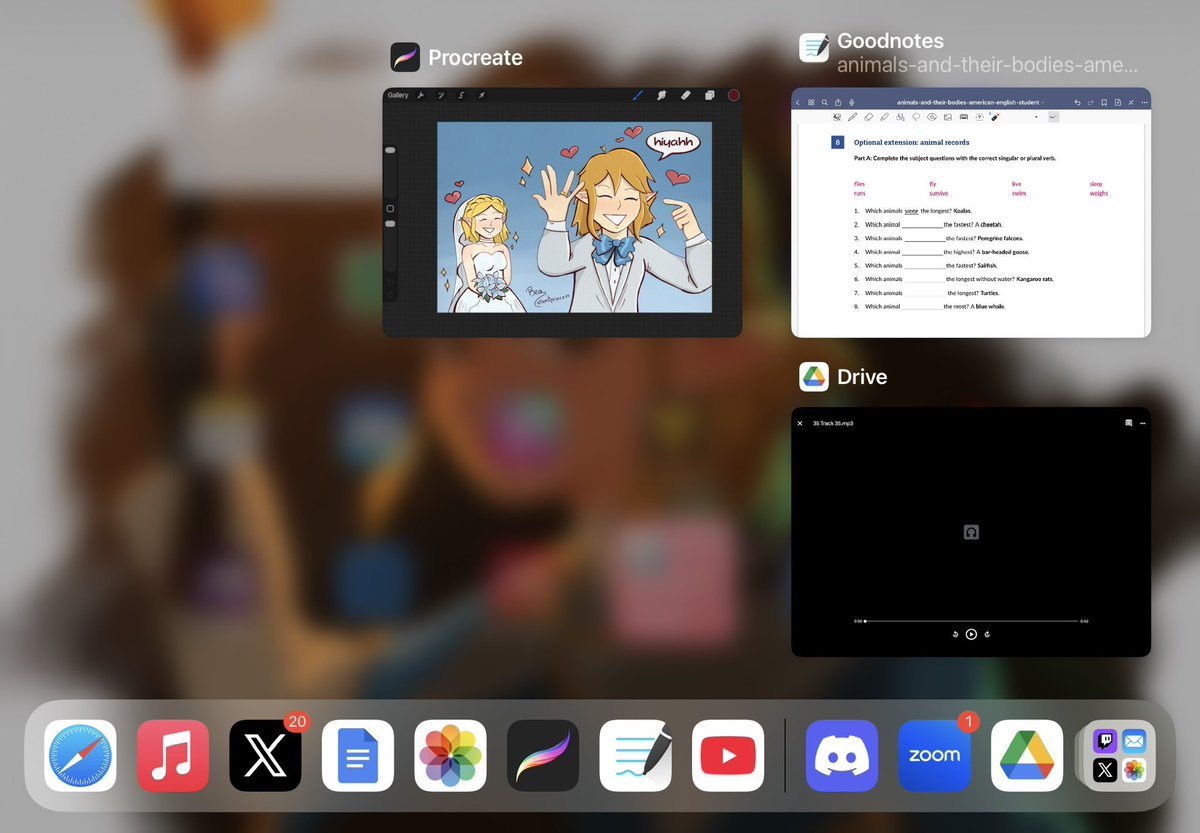The width and height of the screenshot is (1200, 833).
Task: Click Drive audio seek bar
Action: [x=971, y=621]
